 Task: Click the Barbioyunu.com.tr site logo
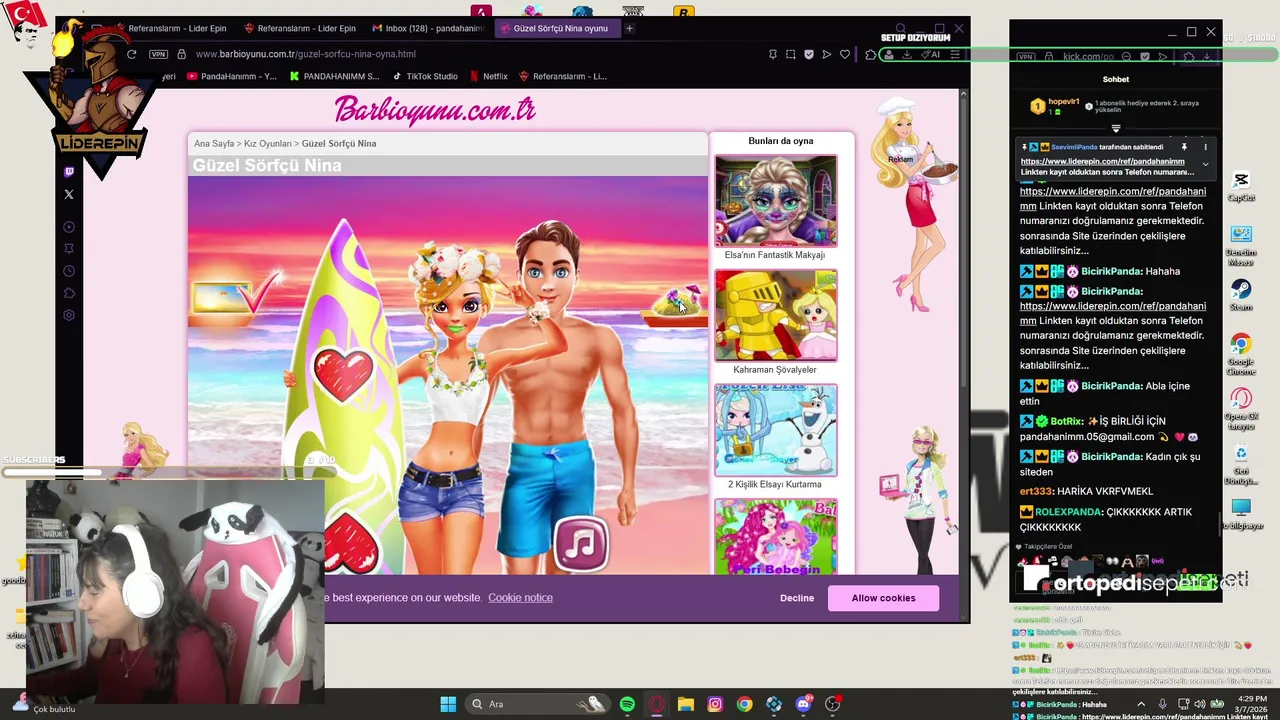(435, 110)
